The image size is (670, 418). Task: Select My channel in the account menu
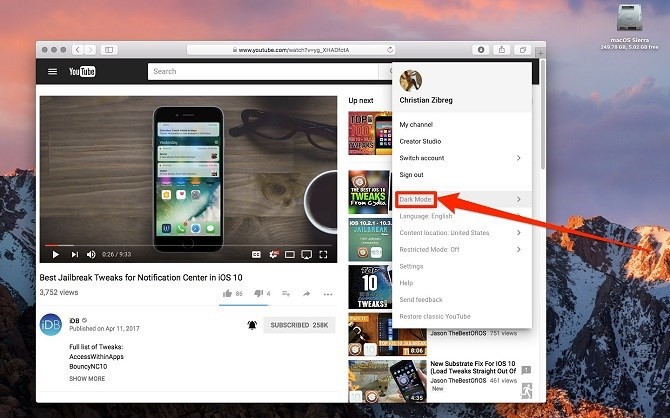[416, 124]
